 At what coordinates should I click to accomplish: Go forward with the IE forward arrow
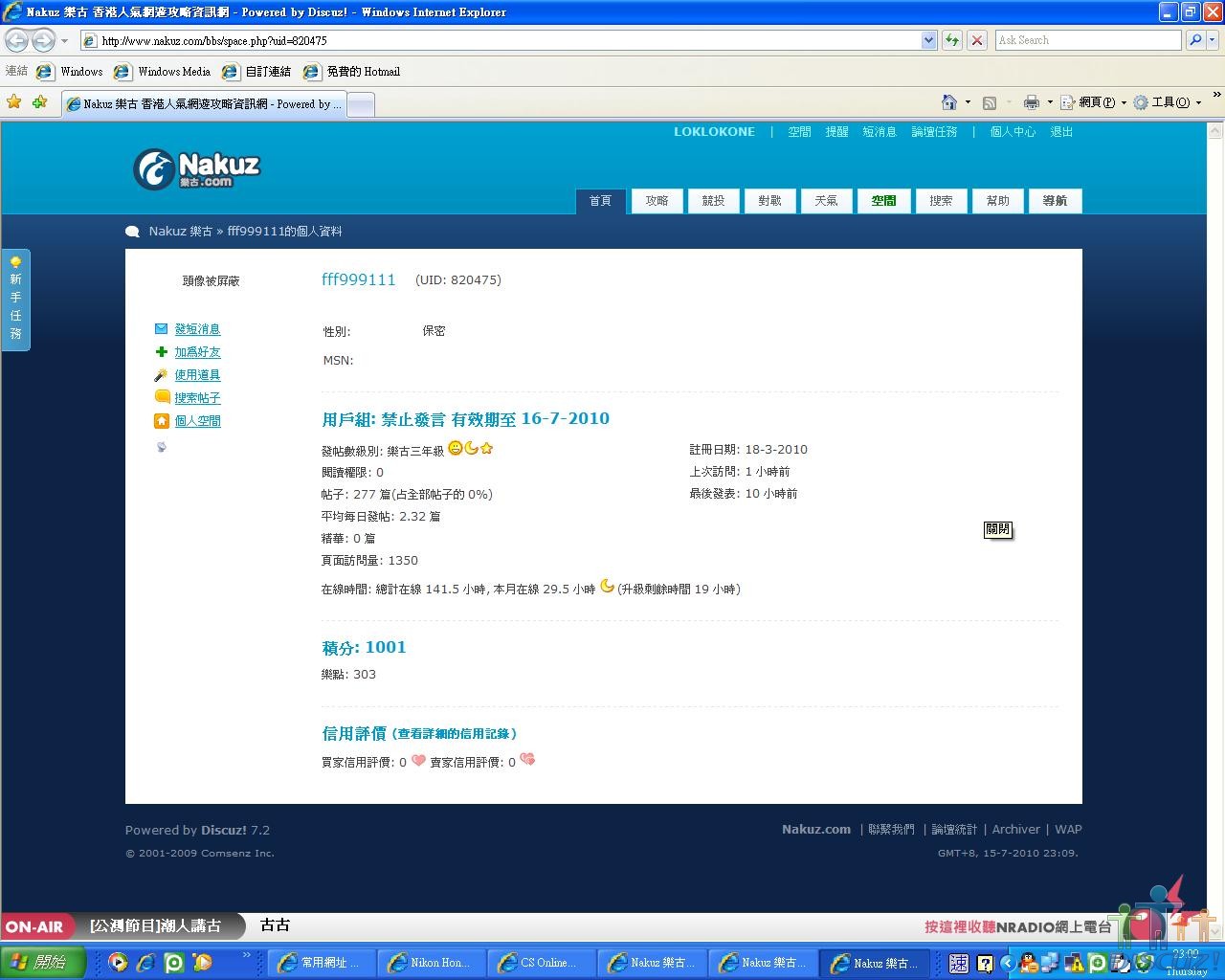(x=43, y=40)
